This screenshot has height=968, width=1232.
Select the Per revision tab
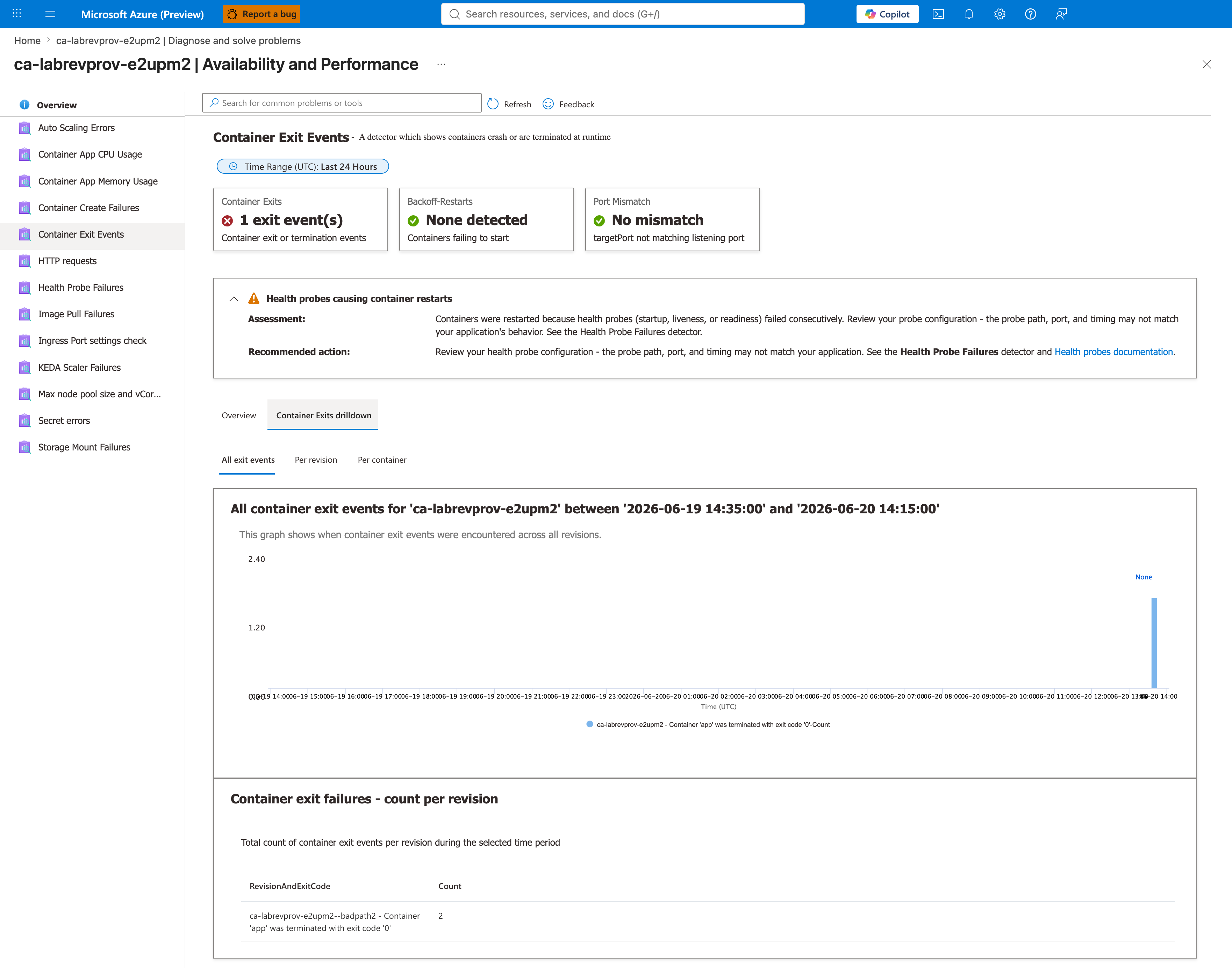pos(316,460)
